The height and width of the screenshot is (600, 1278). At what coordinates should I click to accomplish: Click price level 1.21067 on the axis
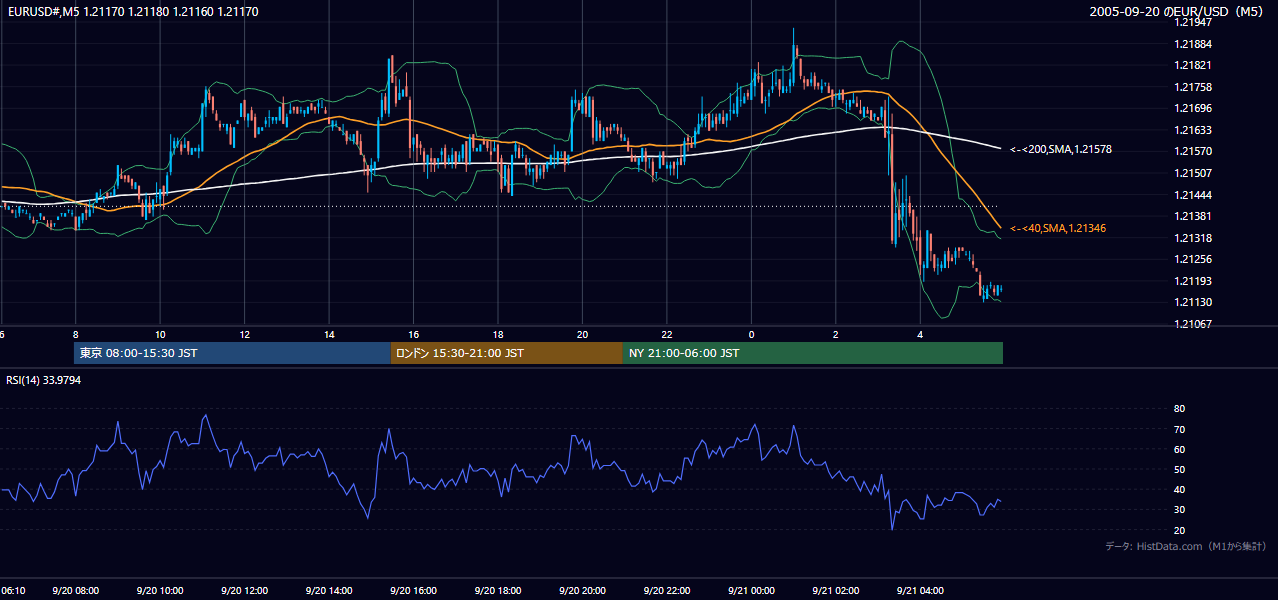click(x=1191, y=324)
